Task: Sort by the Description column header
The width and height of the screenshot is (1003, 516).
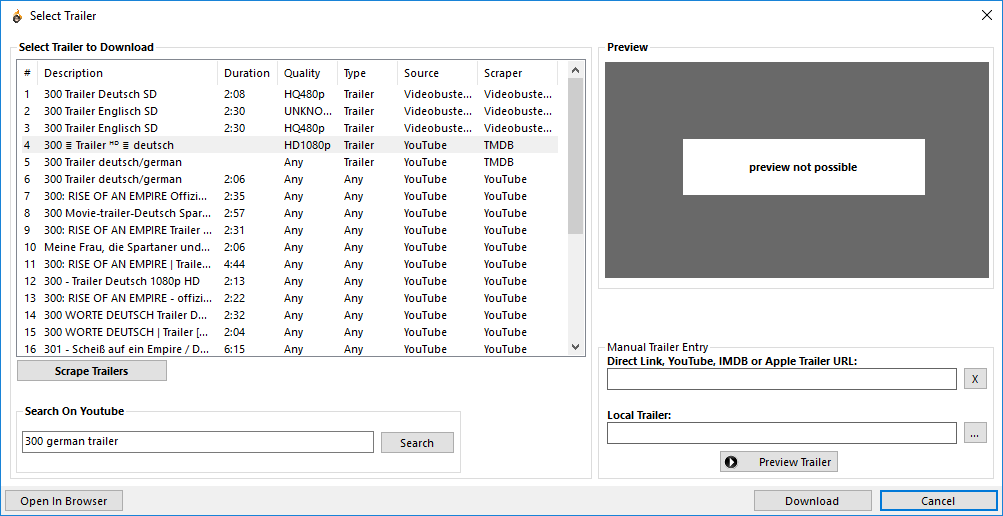Action: click(128, 73)
